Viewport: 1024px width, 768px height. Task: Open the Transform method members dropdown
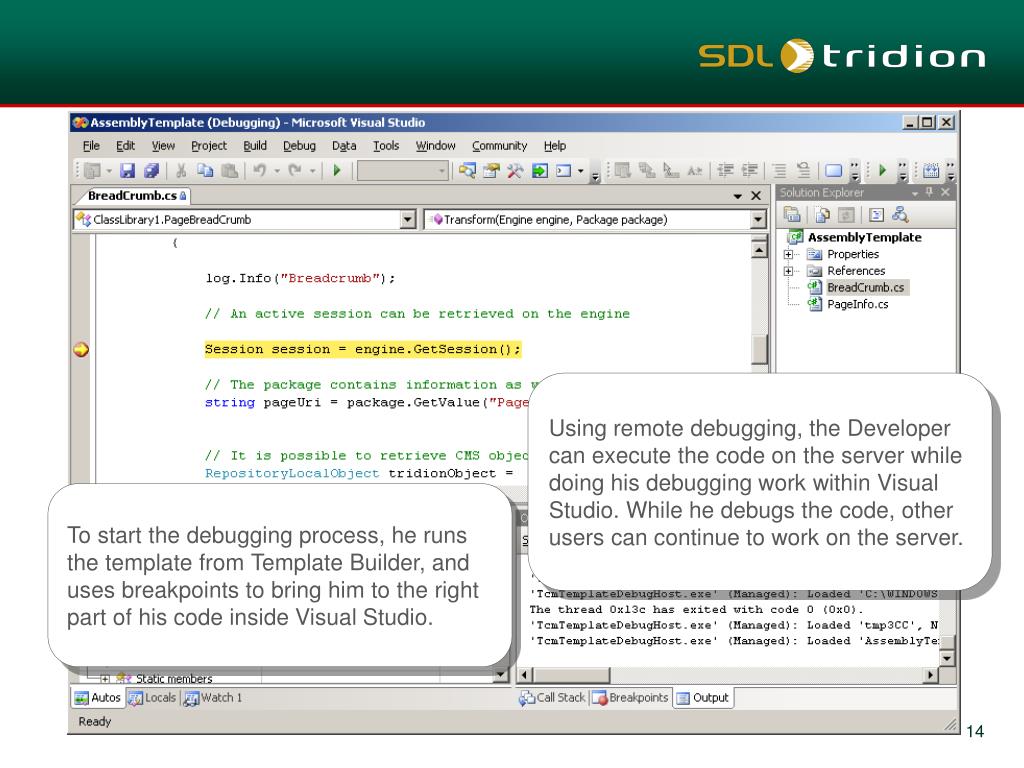(x=758, y=219)
